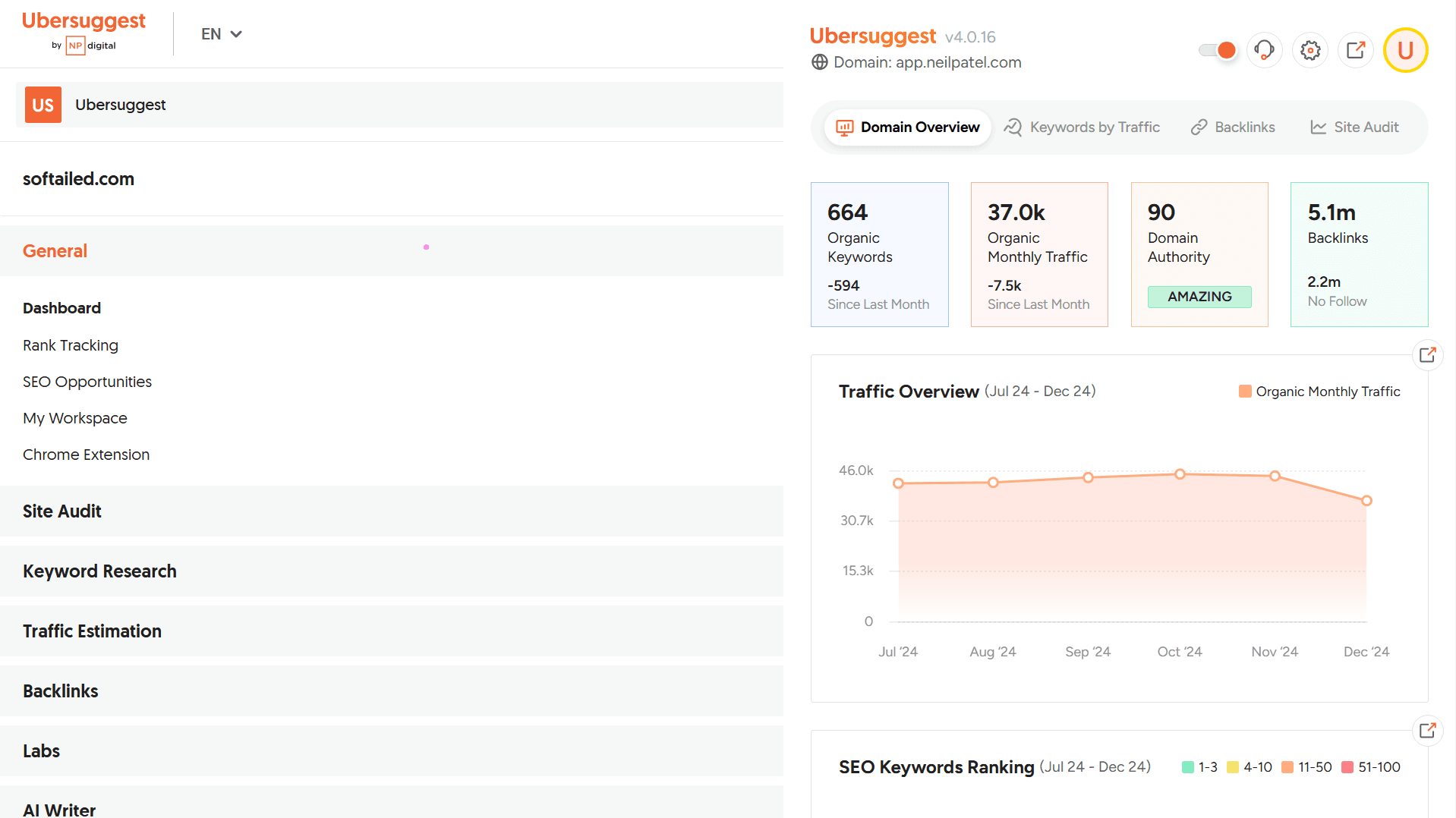Viewport: 1456px width, 818px height.
Task: Click the SEO Keywords Ranking heading
Action: point(936,767)
